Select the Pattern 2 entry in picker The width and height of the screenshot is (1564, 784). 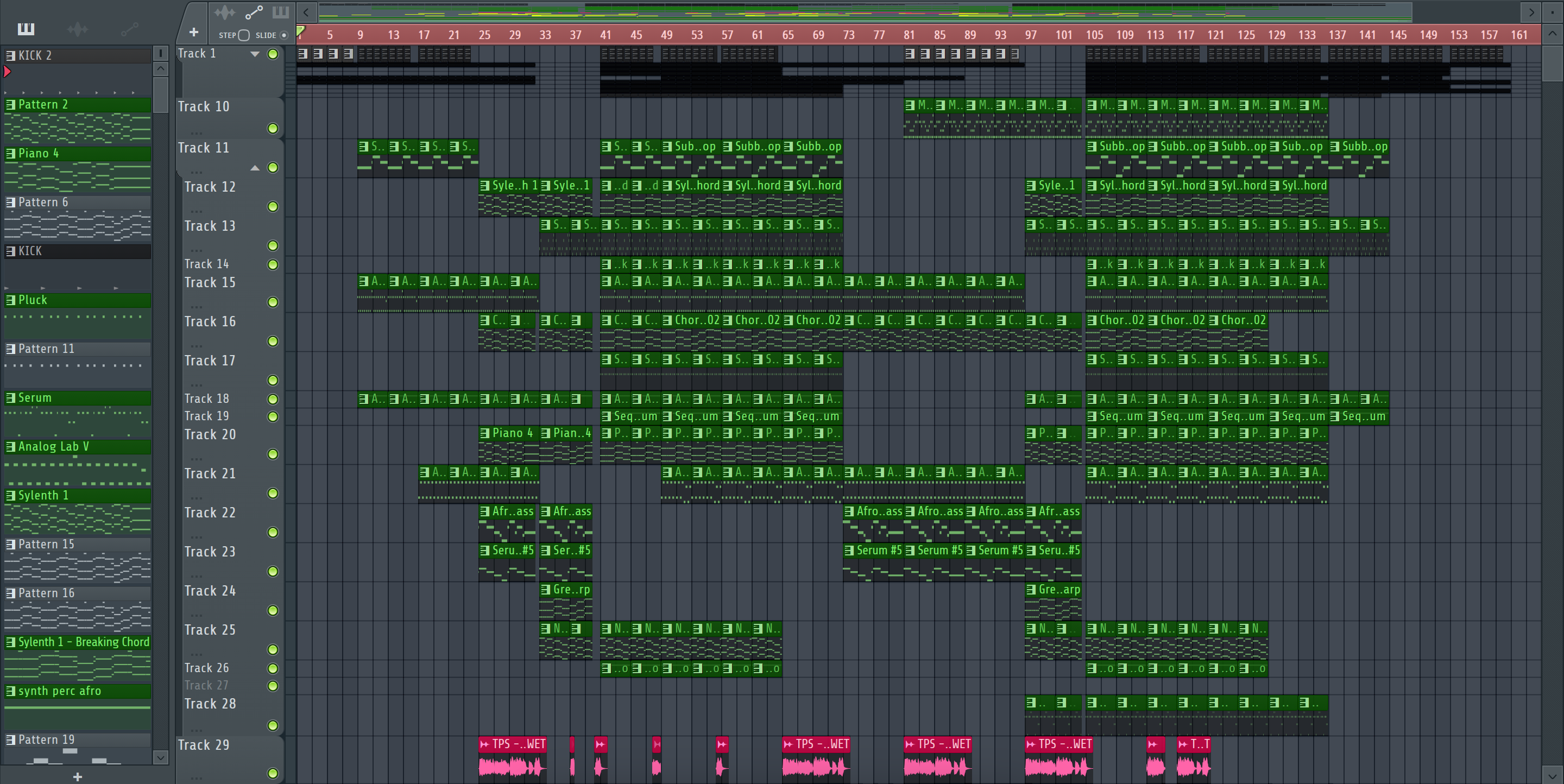(78, 104)
